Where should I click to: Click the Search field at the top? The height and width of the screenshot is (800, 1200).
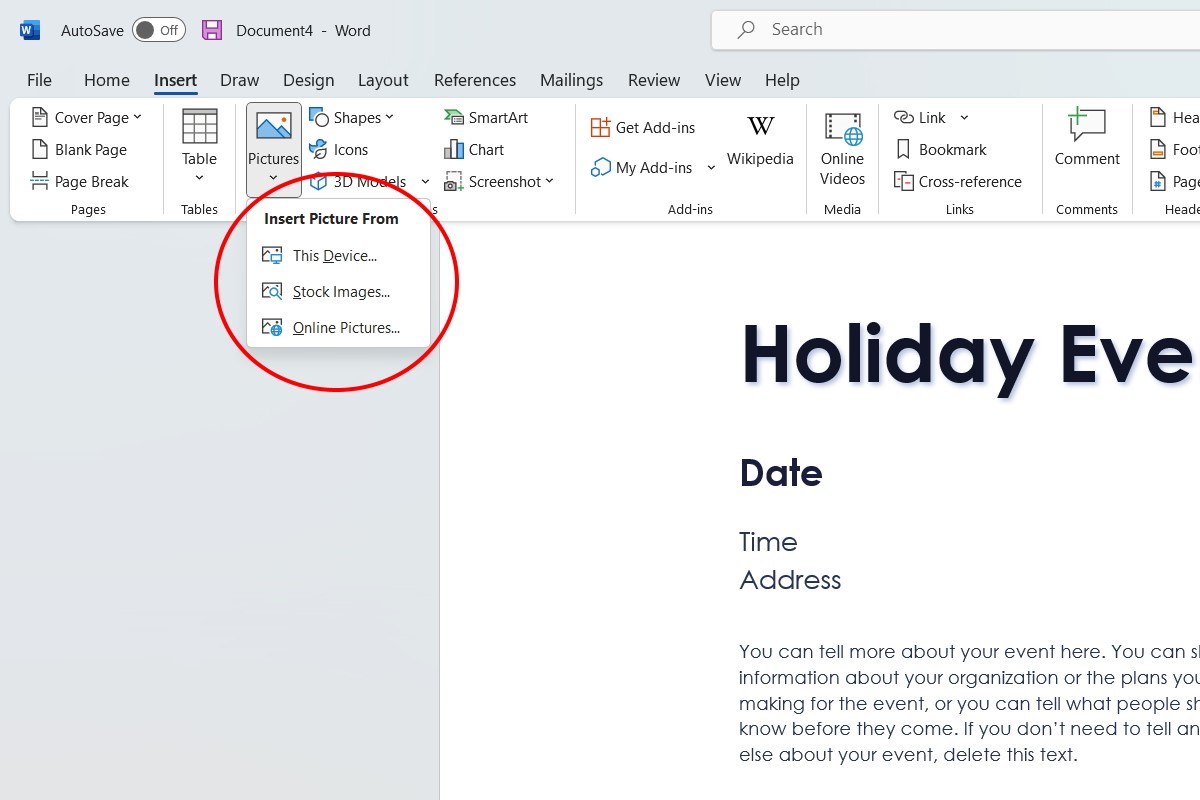(x=900, y=29)
